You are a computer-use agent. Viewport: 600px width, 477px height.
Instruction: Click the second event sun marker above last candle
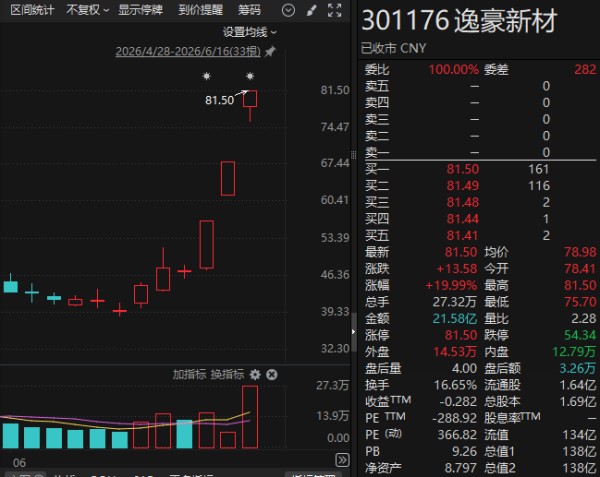[x=250, y=76]
